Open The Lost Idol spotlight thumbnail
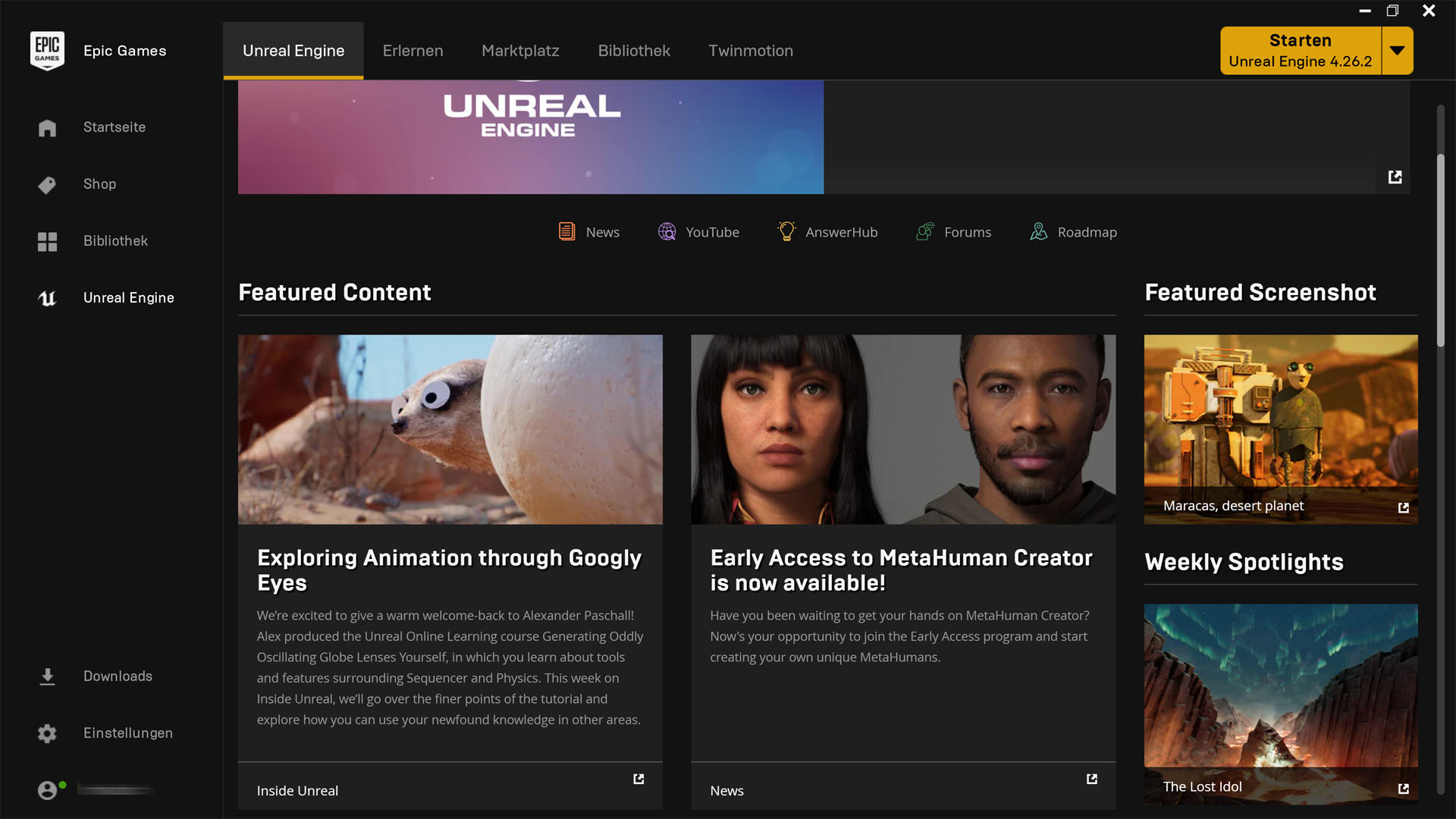This screenshot has height=819, width=1456. point(1281,704)
